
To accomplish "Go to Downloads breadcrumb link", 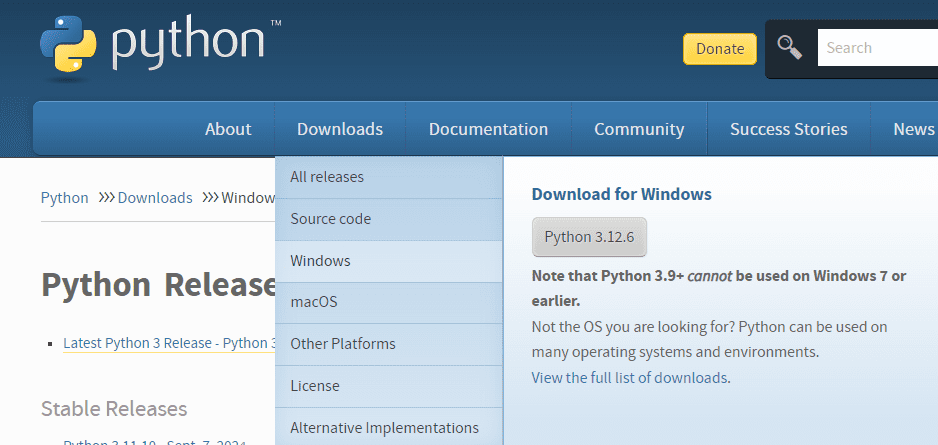I will coord(155,197).
